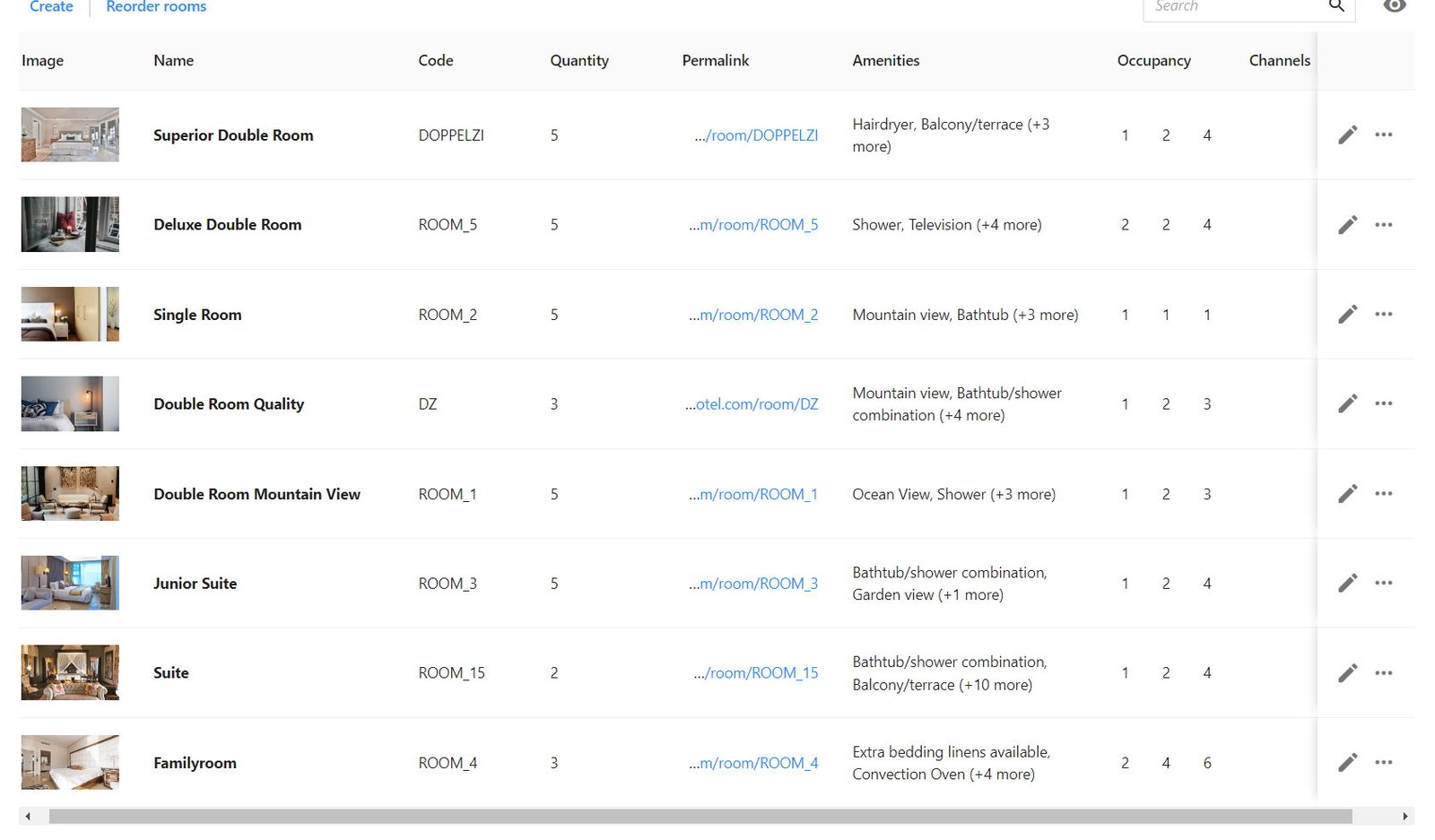This screenshot has height=840, width=1435.
Task: Select the Superior Double Room name
Action: click(x=233, y=135)
